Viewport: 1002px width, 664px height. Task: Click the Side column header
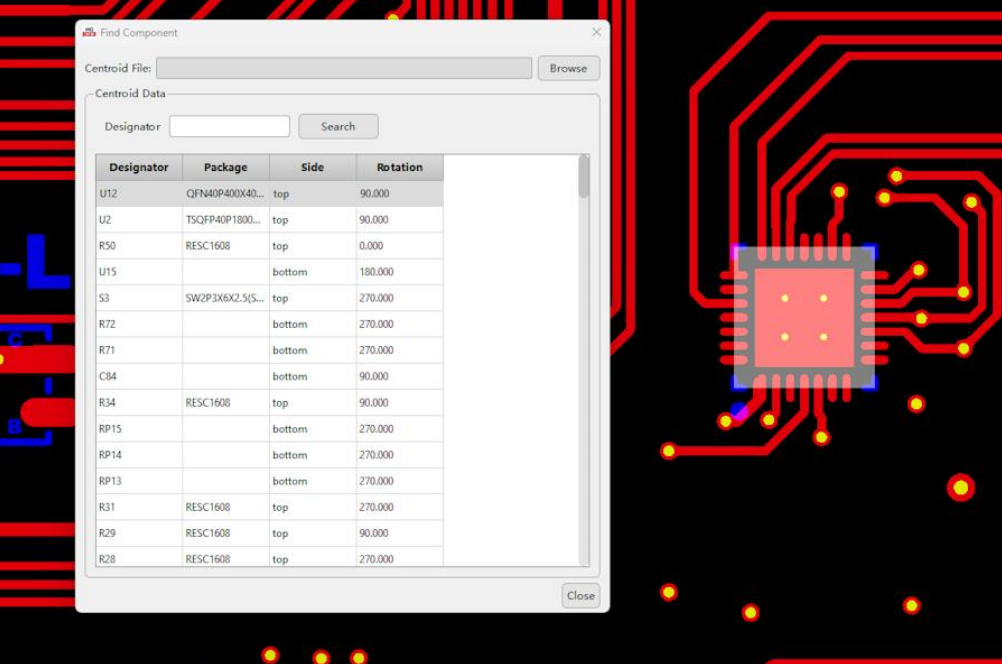point(312,167)
